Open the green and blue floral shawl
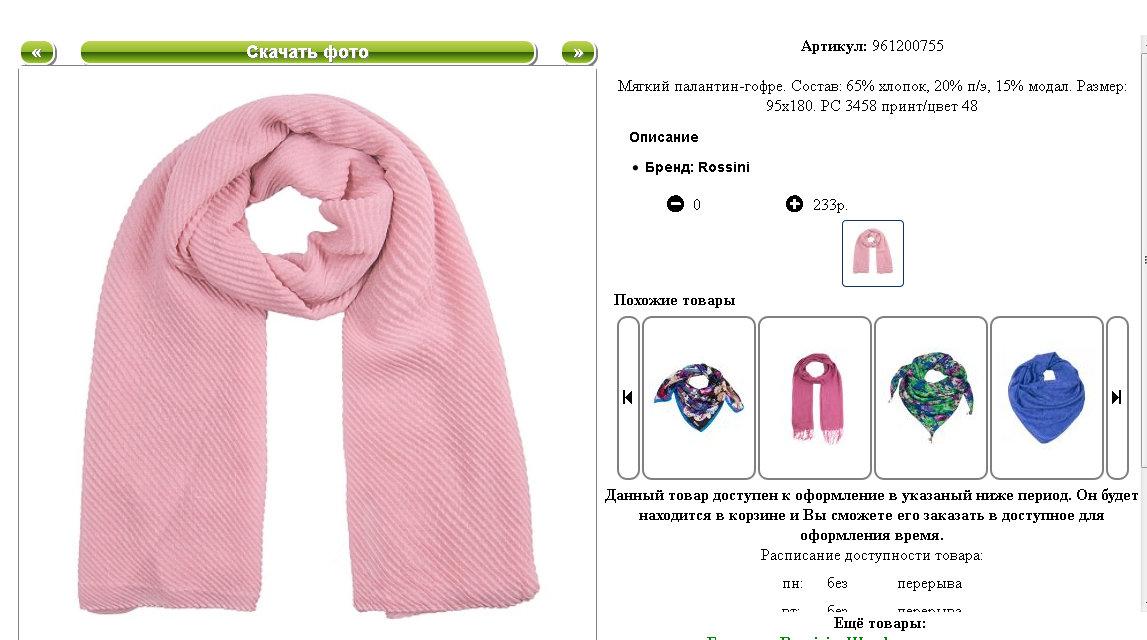 click(930, 397)
